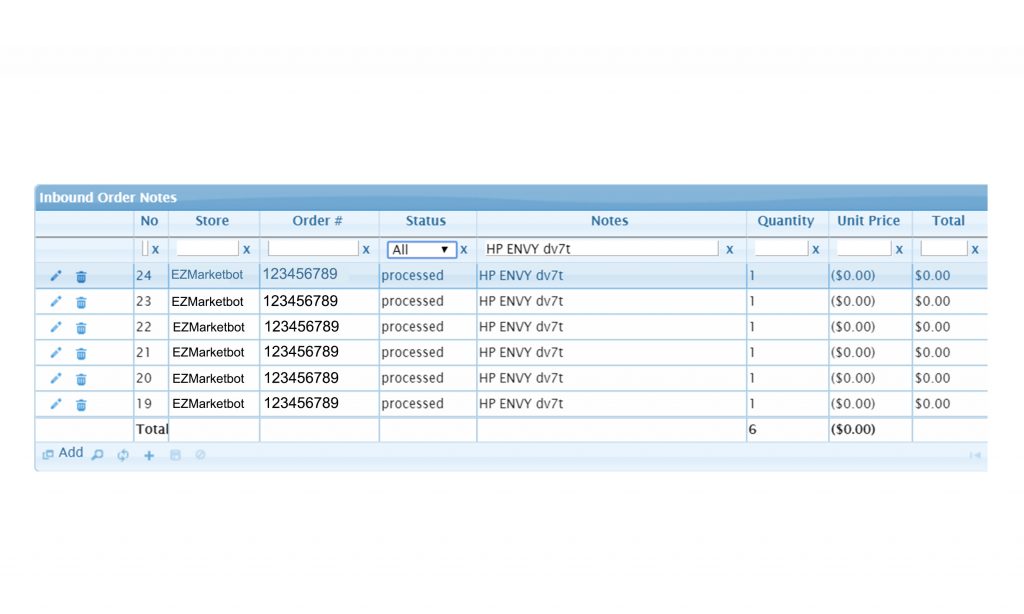Click $0.00 total cell in row 22
Viewport: 1024px width, 614px height.
tap(950, 327)
